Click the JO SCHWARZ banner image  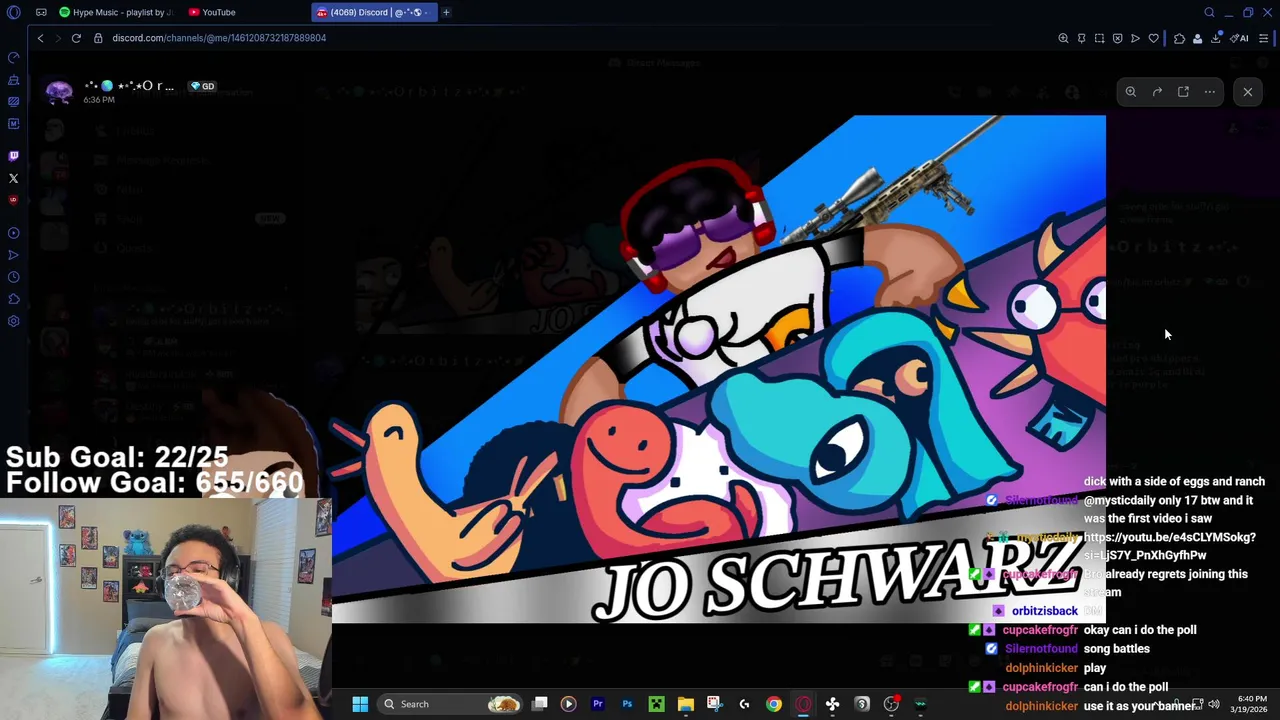[x=719, y=369]
